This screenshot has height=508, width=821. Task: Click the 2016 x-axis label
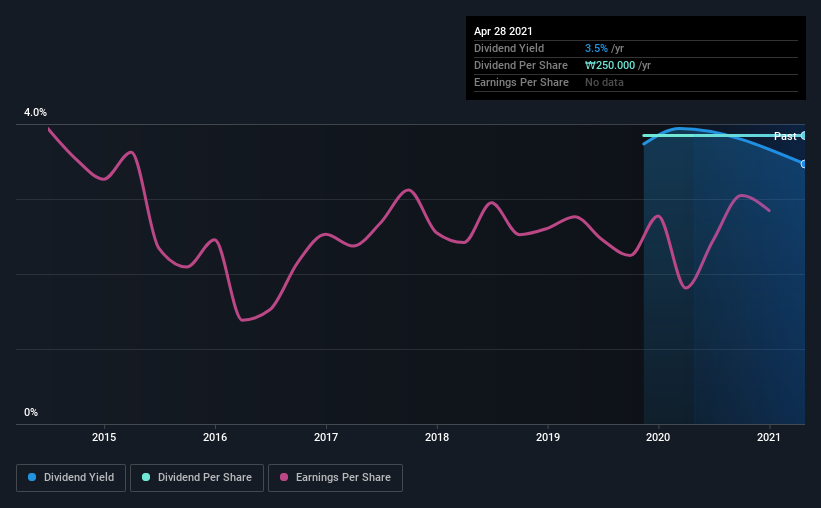[x=215, y=437]
